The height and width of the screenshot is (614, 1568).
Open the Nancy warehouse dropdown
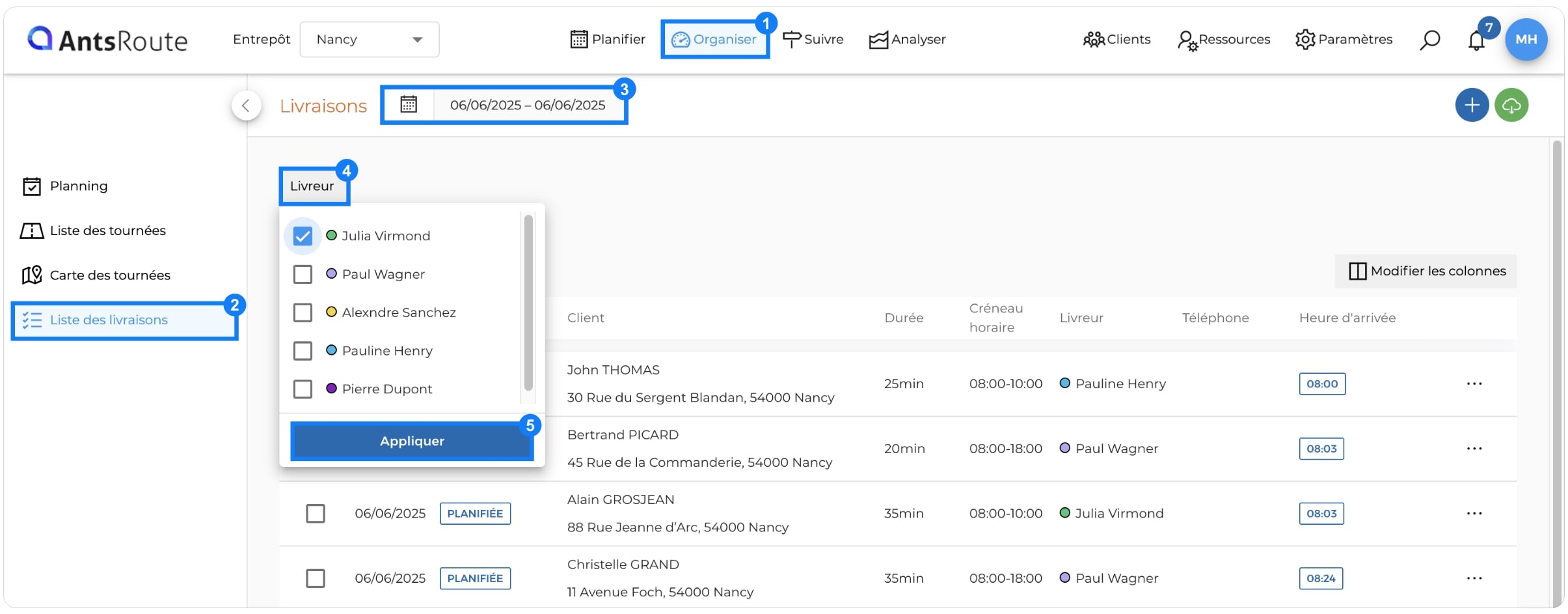click(369, 39)
